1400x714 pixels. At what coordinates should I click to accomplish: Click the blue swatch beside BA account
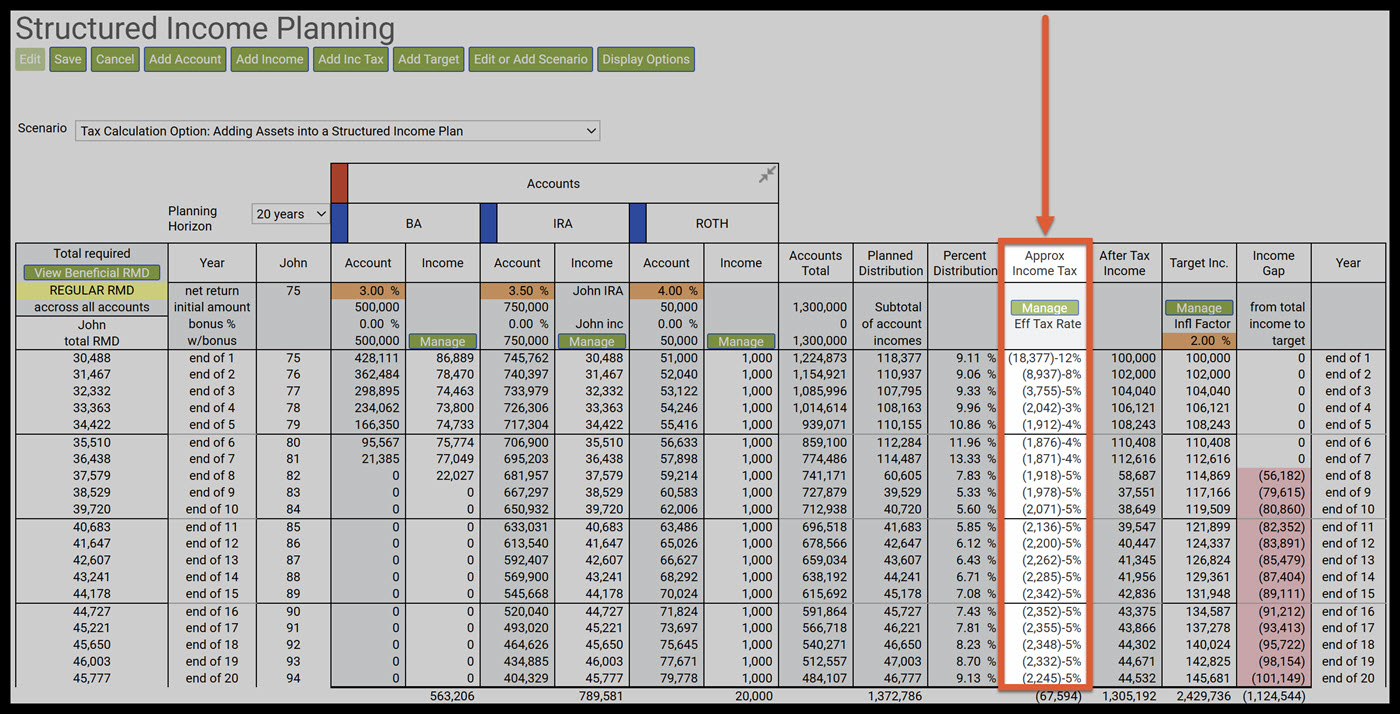pos(339,223)
